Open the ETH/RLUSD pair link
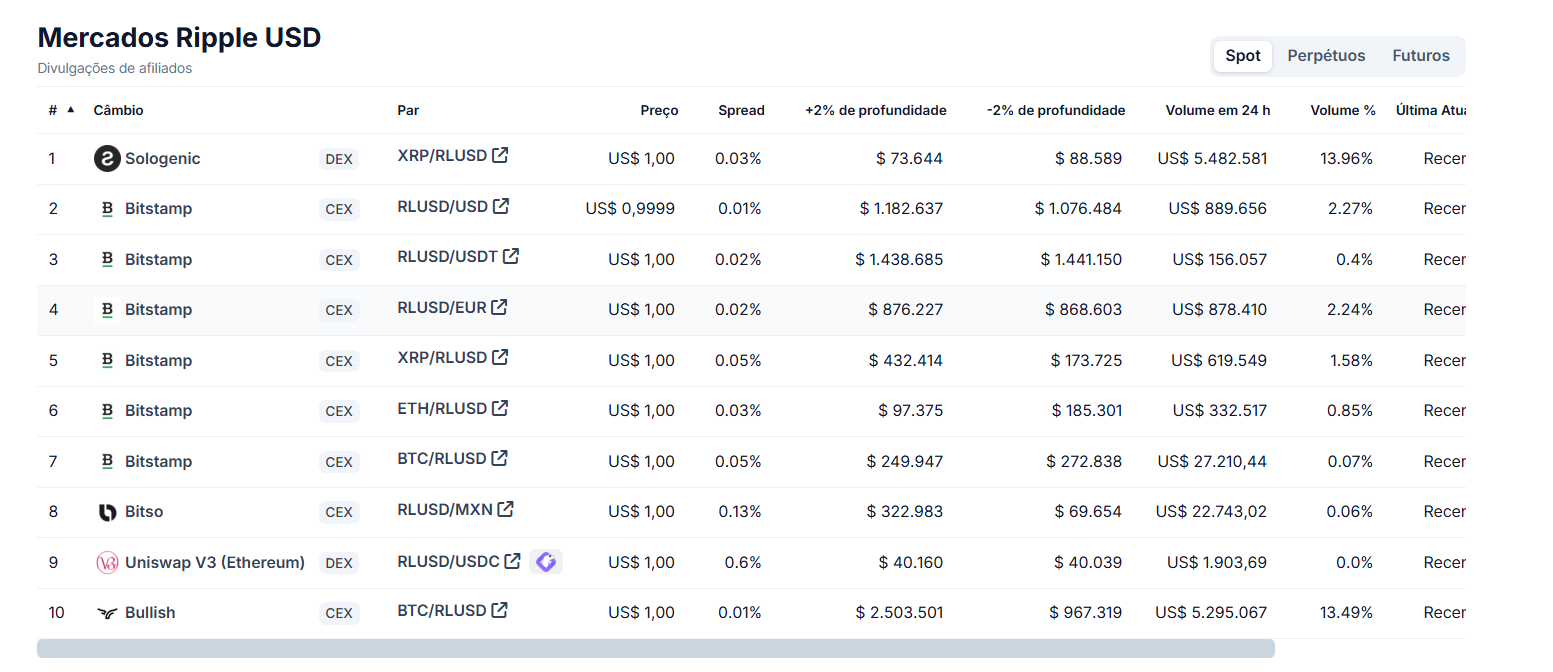This screenshot has width=1553, height=672. click(x=442, y=408)
